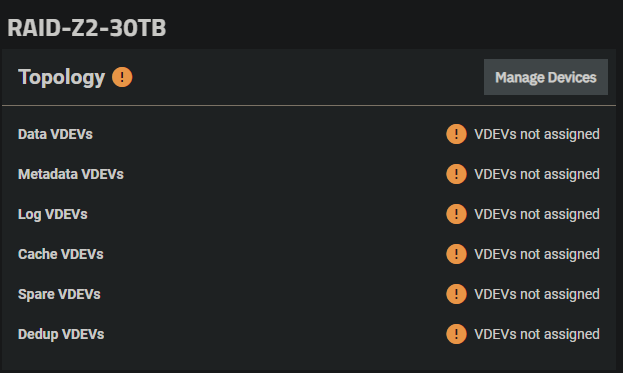Click the Topology heading text
The width and height of the screenshot is (623, 373).
click(62, 77)
